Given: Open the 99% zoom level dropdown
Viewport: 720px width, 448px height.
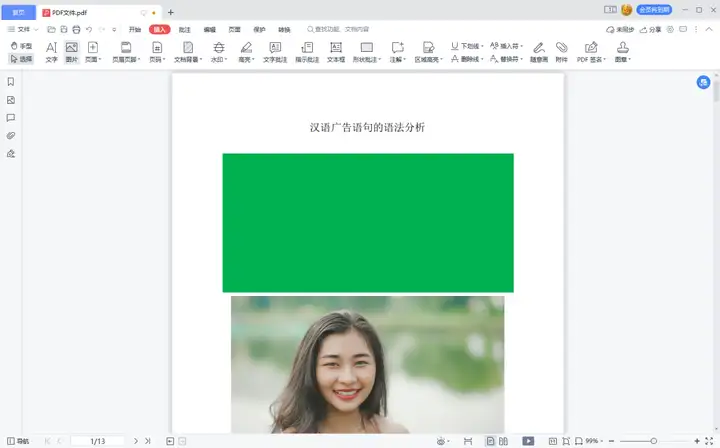Looking at the screenshot, I should coord(594,441).
